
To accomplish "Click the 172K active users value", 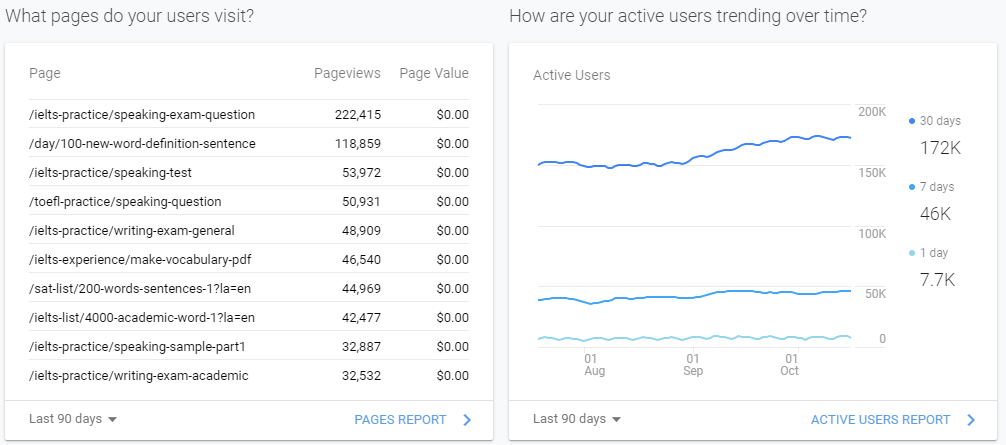I will [x=940, y=148].
